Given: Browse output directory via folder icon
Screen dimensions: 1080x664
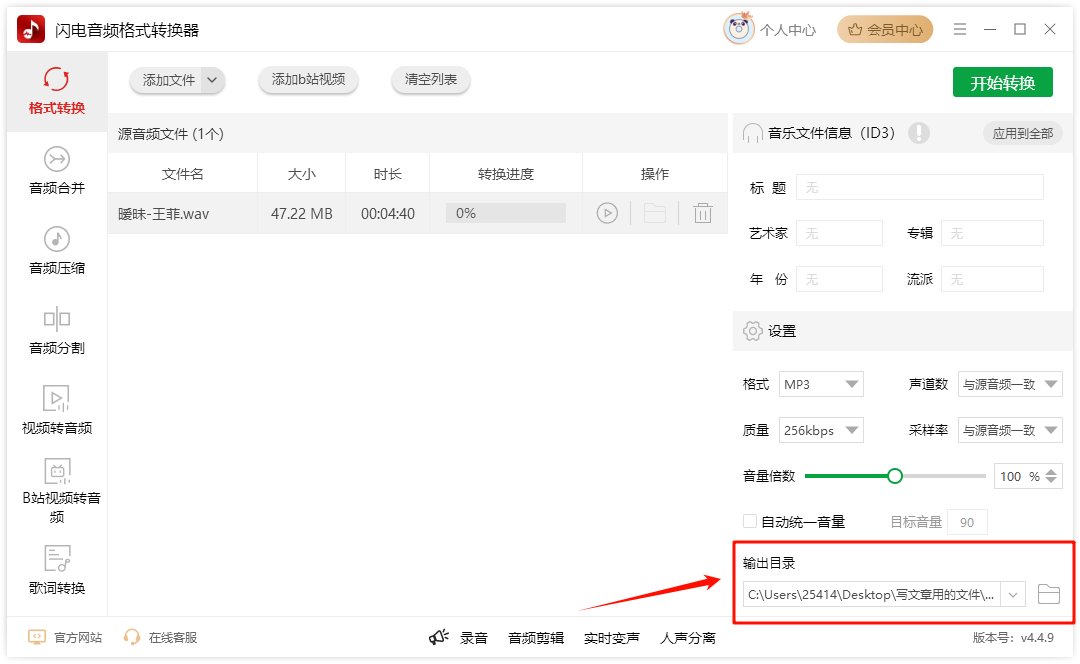Looking at the screenshot, I should [x=1048, y=594].
